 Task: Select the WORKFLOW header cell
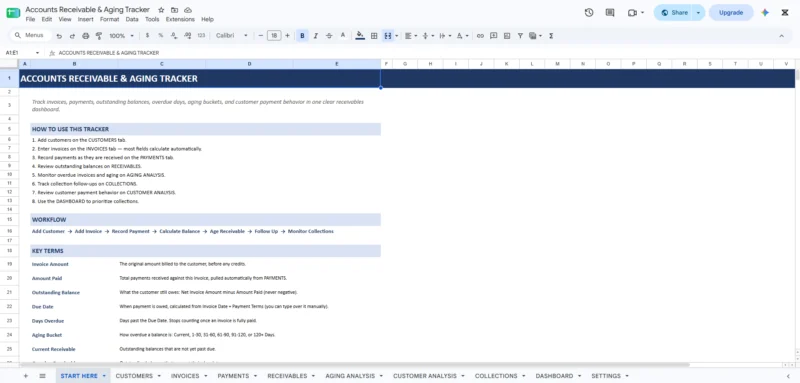pyautogui.click(x=206, y=220)
